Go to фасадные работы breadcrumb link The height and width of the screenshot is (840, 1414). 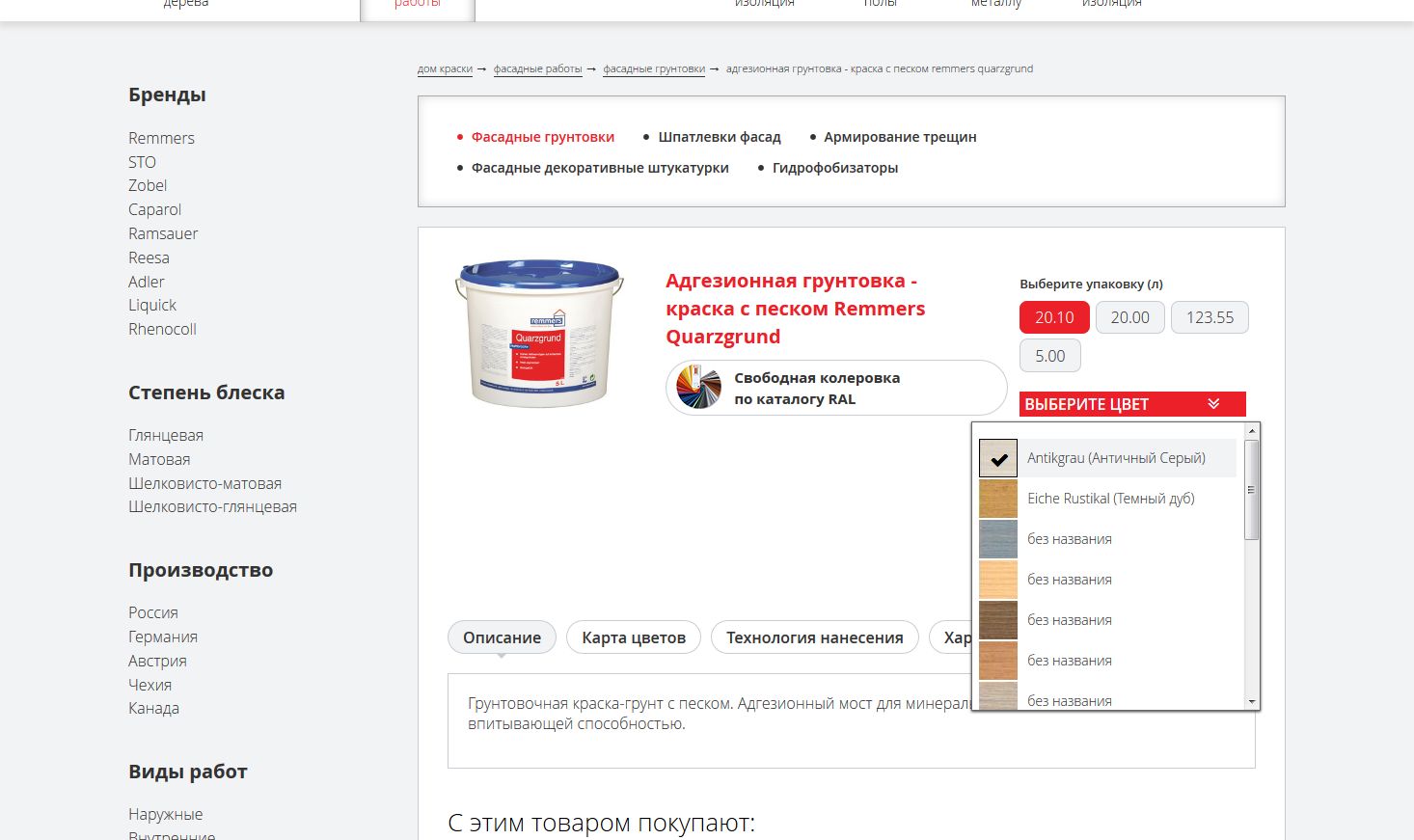[x=537, y=69]
